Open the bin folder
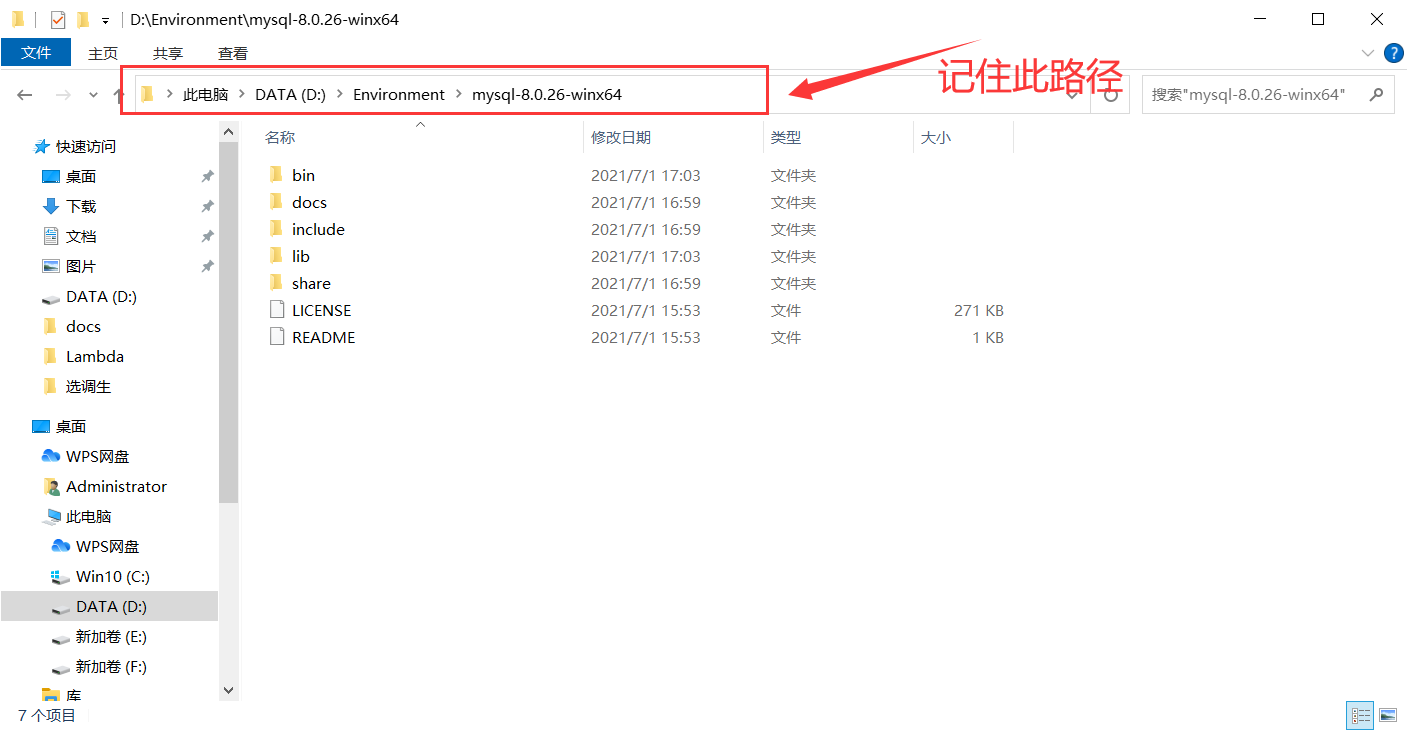 point(301,174)
